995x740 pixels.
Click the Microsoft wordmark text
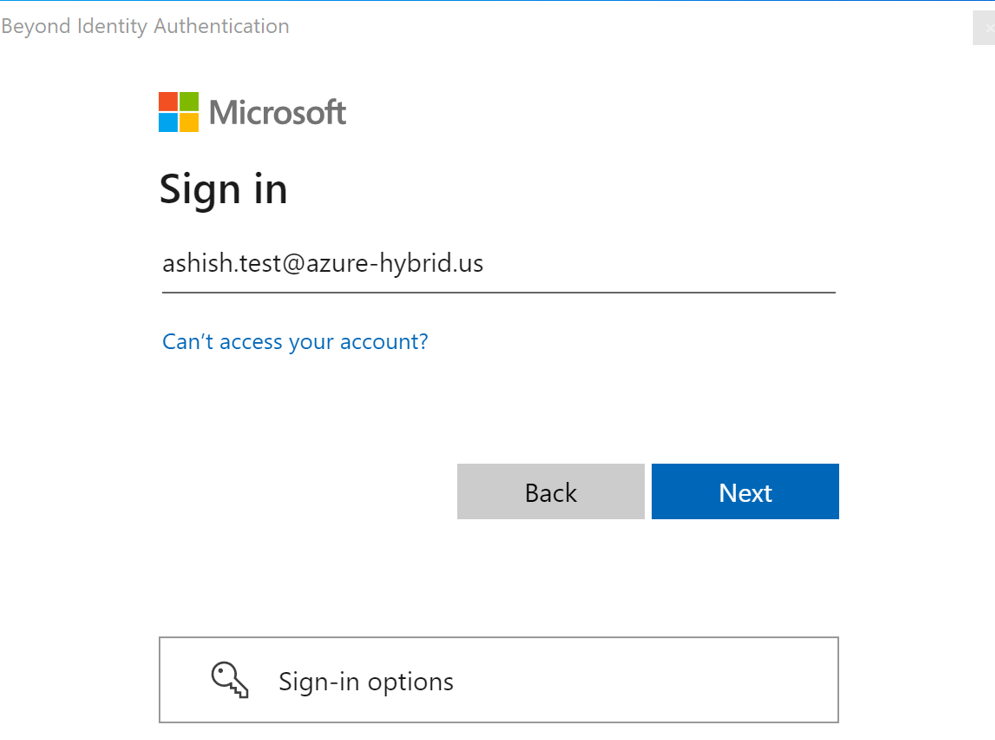click(277, 113)
